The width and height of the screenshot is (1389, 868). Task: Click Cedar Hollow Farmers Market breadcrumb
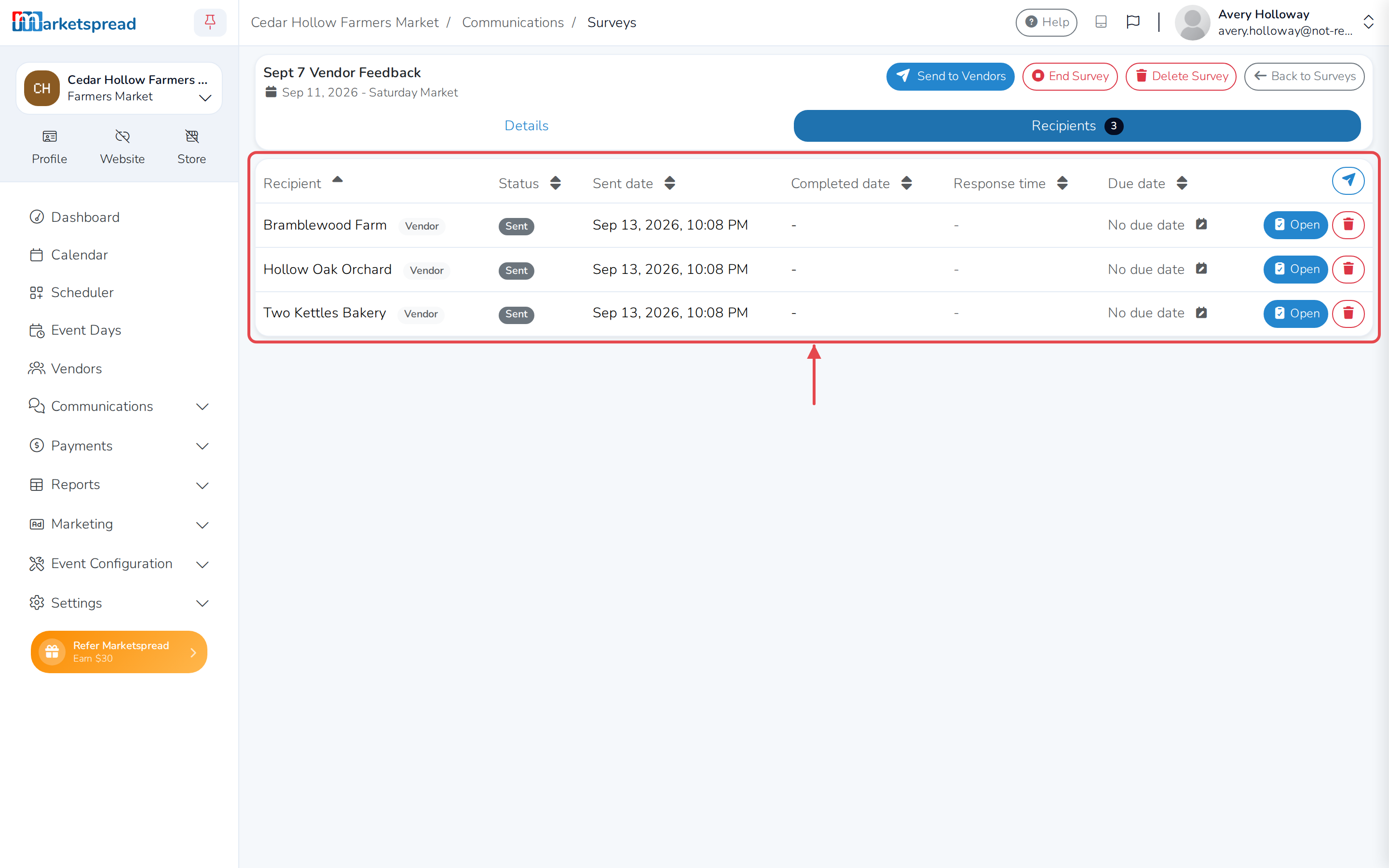click(x=344, y=22)
